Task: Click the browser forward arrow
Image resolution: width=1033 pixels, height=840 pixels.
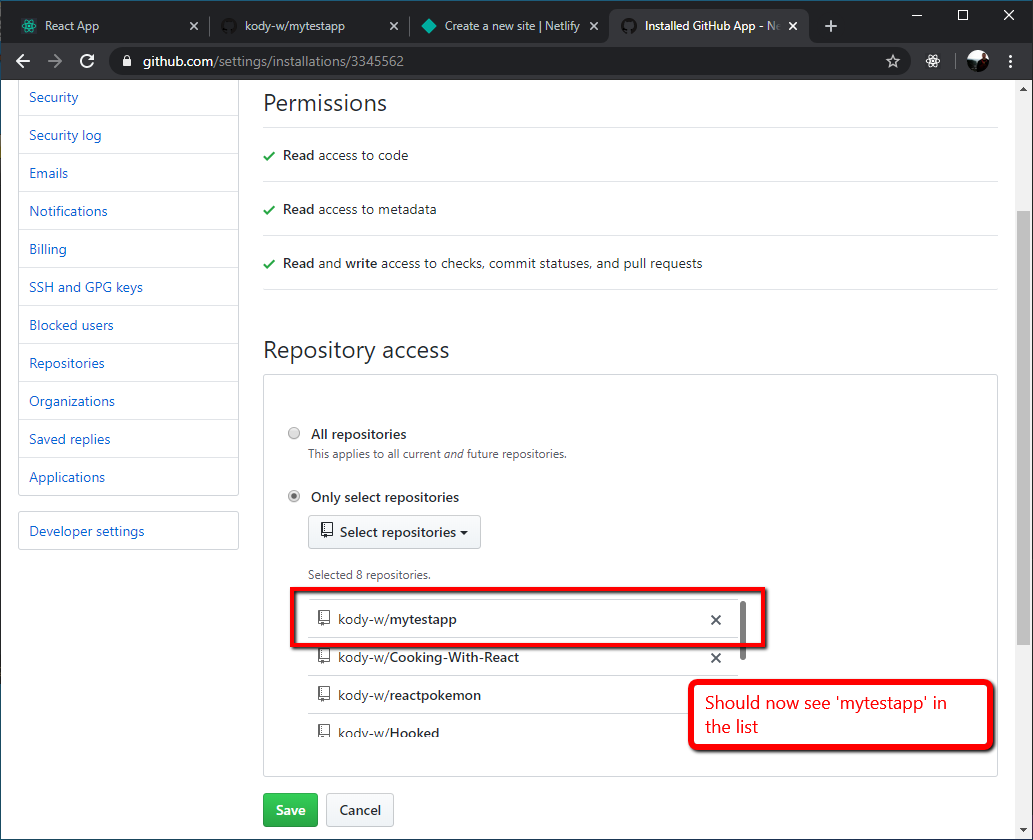Action: (x=55, y=61)
